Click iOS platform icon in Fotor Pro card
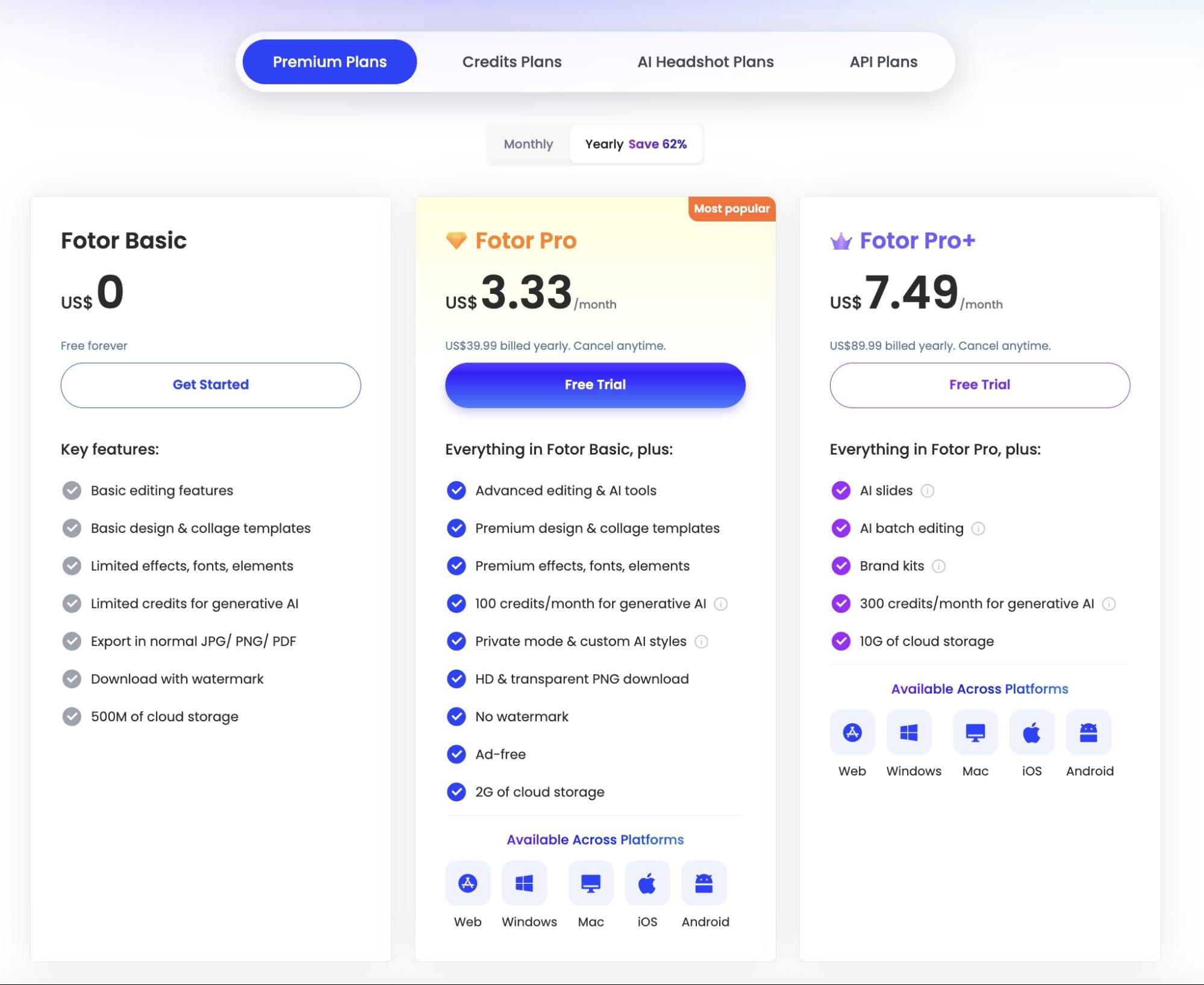This screenshot has height=985, width=1204. click(647, 883)
